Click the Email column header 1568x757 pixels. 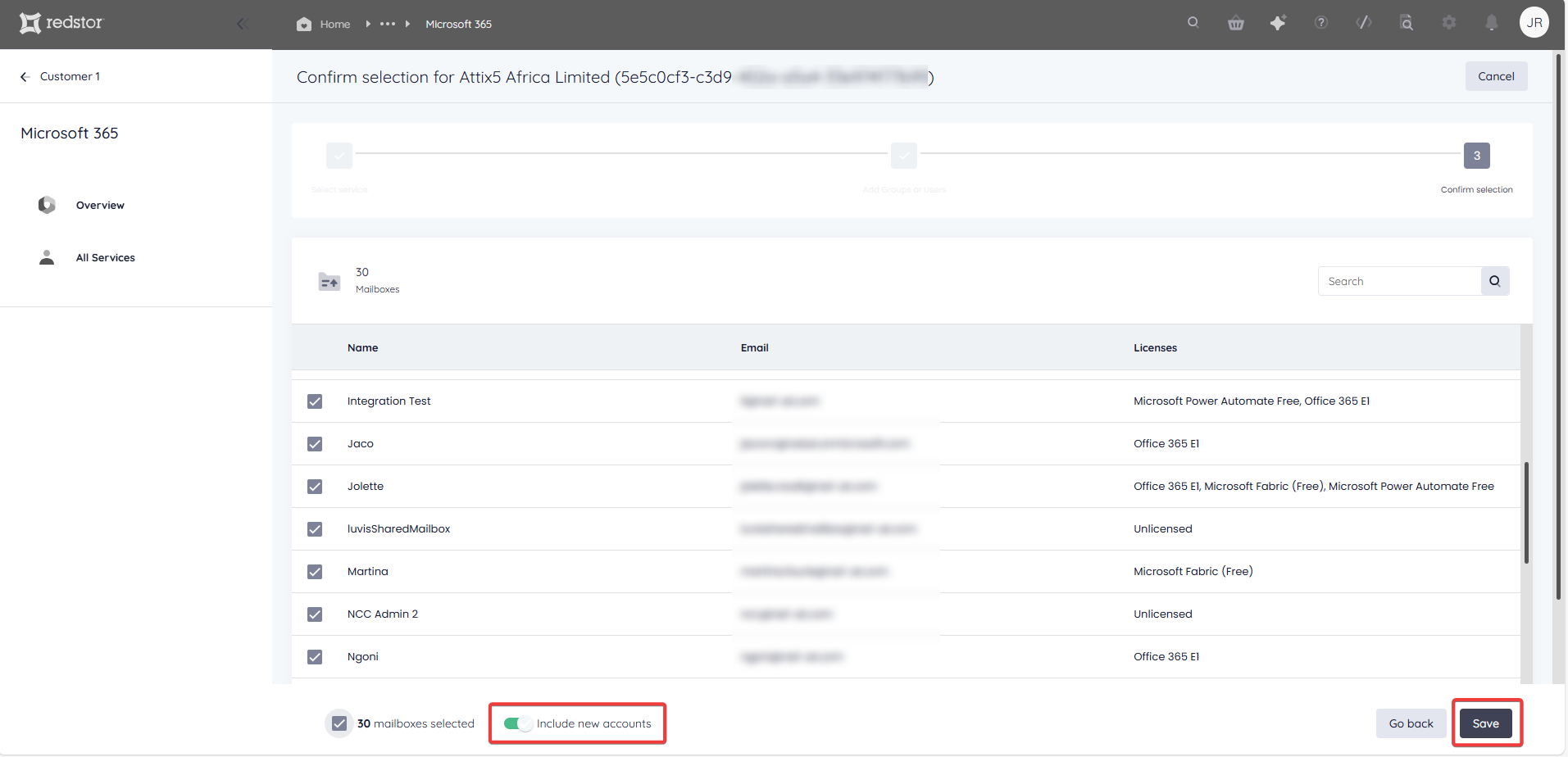755,347
